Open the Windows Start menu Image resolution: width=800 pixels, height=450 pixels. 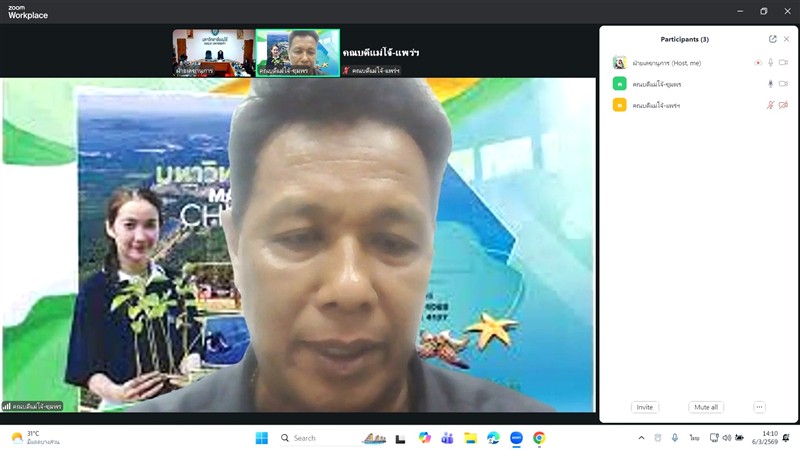(262, 438)
